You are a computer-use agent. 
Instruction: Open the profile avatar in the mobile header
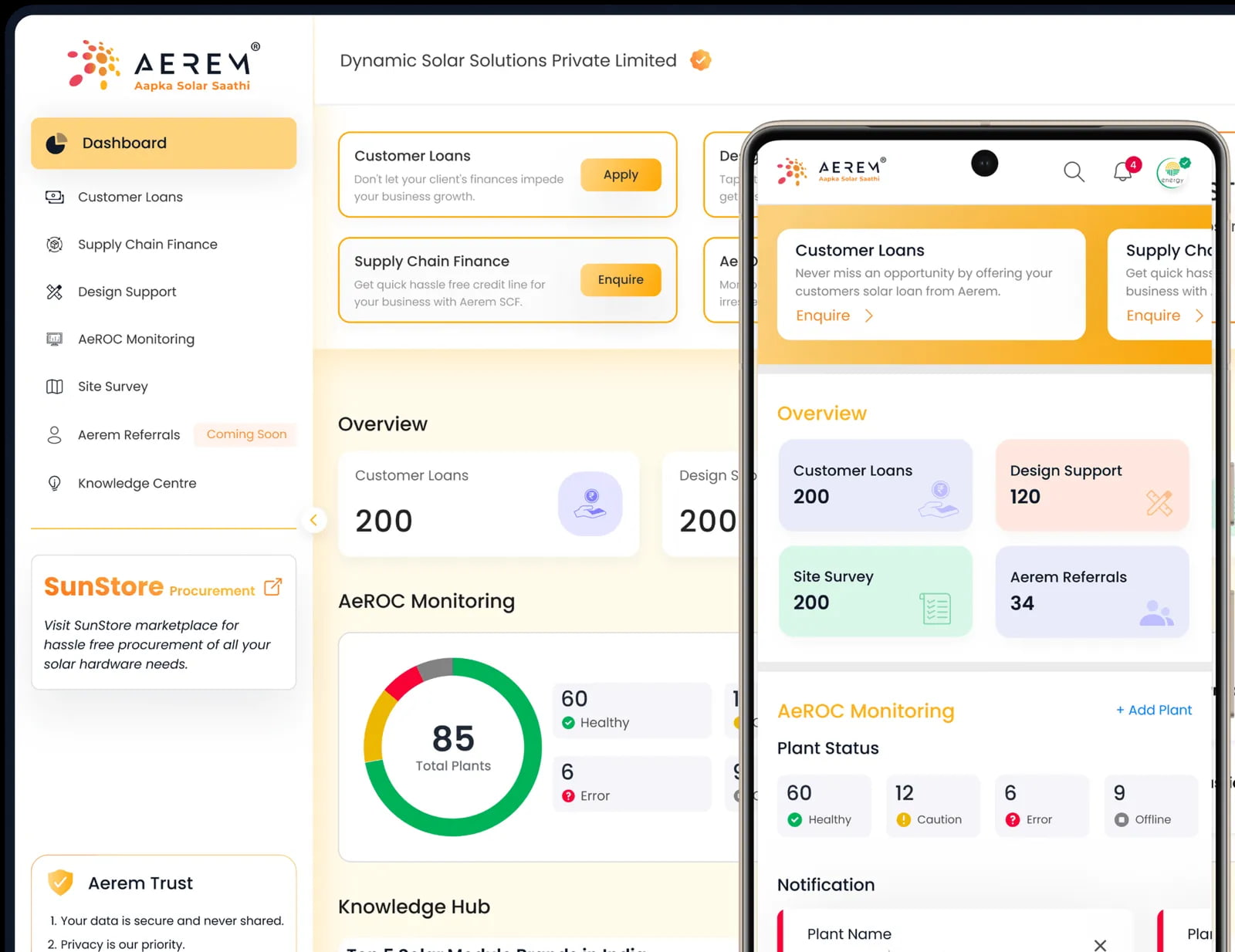(1172, 173)
